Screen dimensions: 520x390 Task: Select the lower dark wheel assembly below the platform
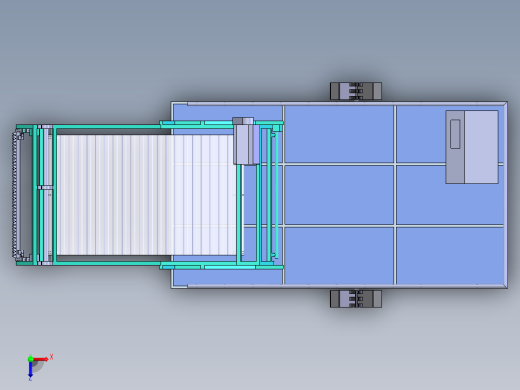click(x=356, y=299)
